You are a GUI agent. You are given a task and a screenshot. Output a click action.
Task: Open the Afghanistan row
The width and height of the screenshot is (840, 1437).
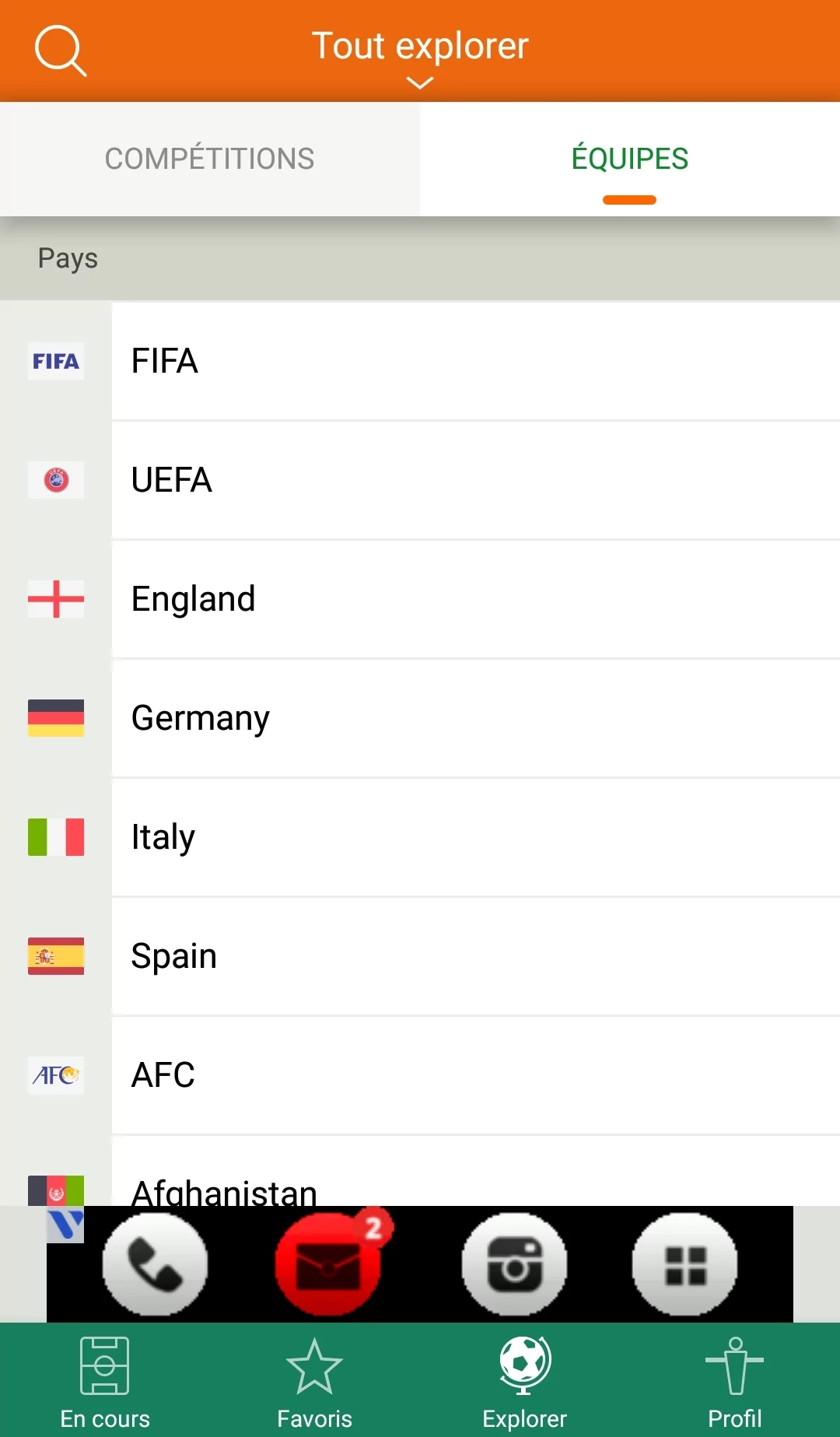(476, 1172)
